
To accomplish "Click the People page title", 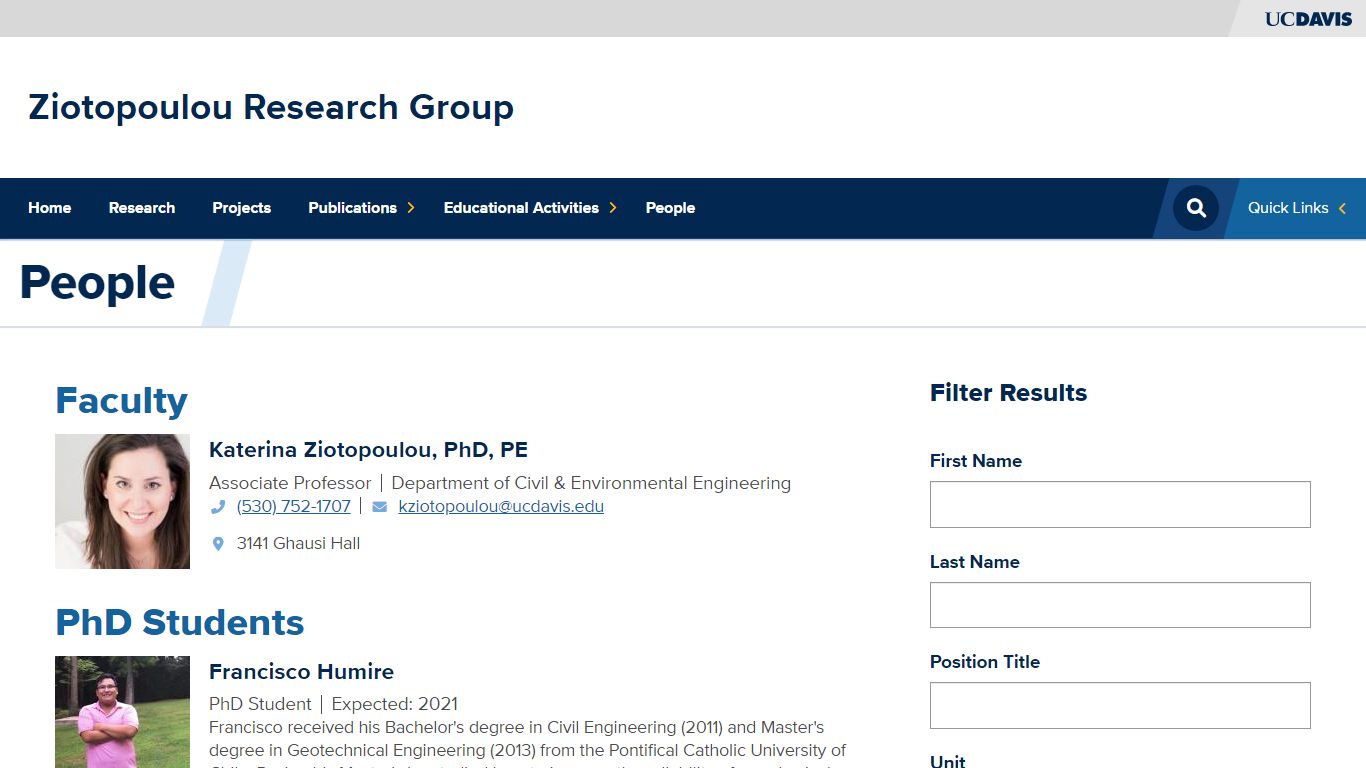I will click(97, 283).
